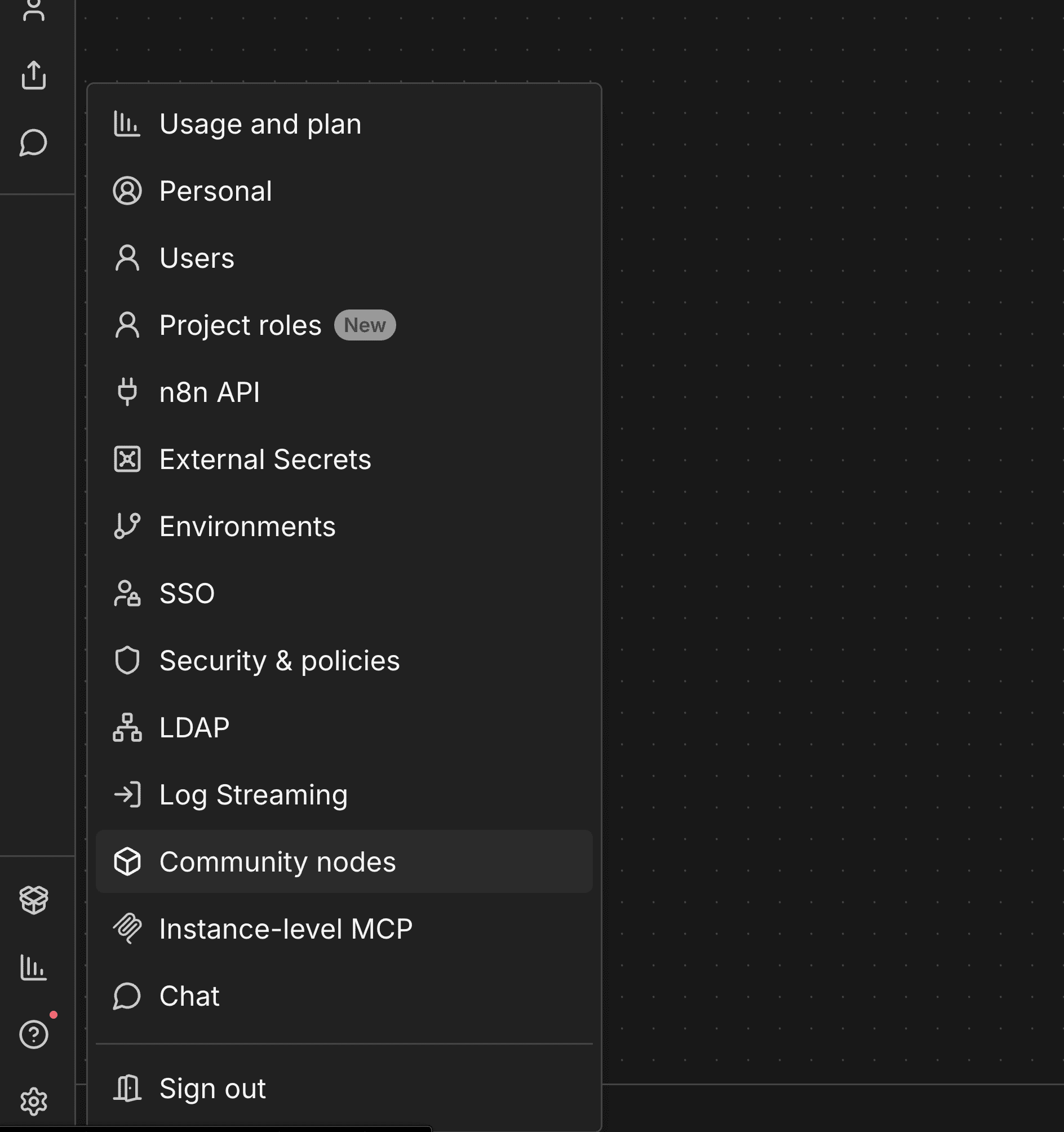Click the plug icon next to n8n API
The height and width of the screenshot is (1132, 1064).
pos(127,392)
